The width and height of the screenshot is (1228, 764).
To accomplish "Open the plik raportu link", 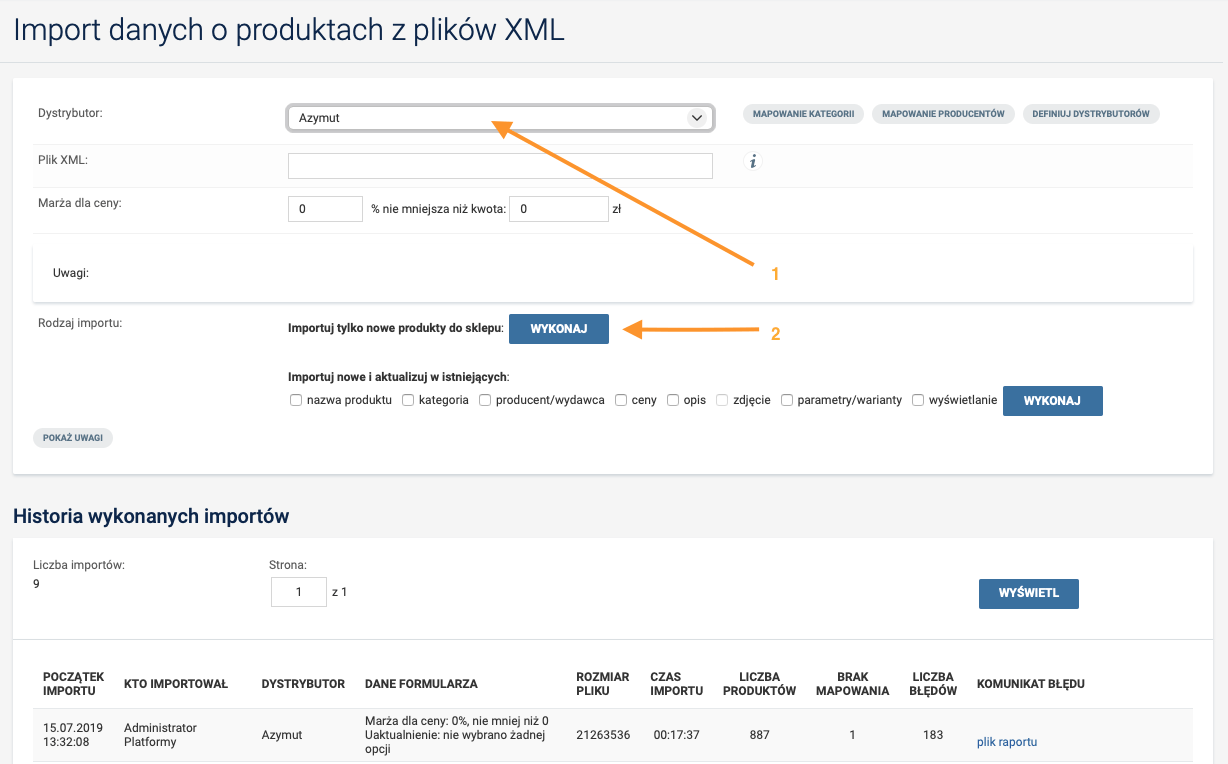I will click(1006, 742).
